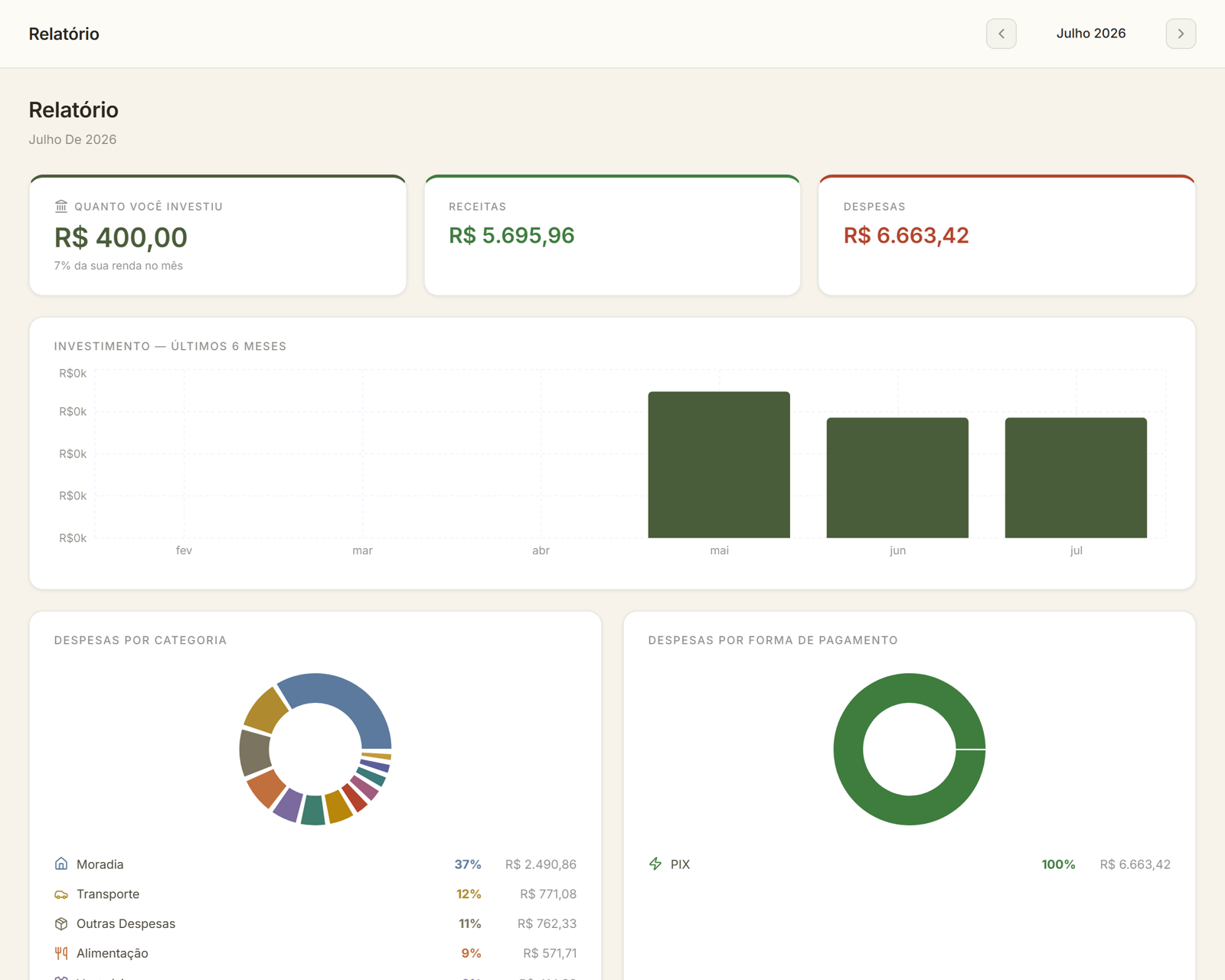Click the Julho 2026 month label
Screen dimensions: 1225x980
[x=1091, y=34]
